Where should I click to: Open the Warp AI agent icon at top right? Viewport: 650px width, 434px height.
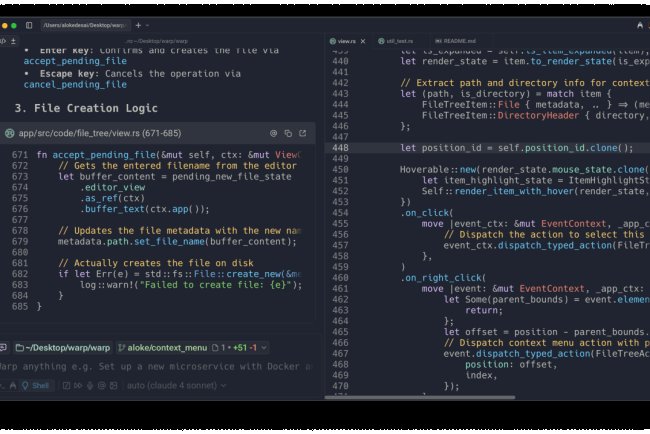pyautogui.click(x=640, y=26)
